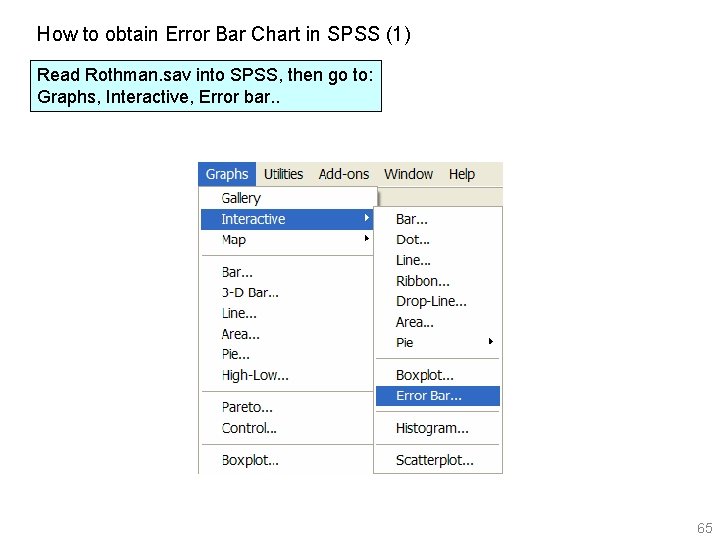Select Bar... in the Interactive submenu
This screenshot has width=720, height=540.
(438, 219)
